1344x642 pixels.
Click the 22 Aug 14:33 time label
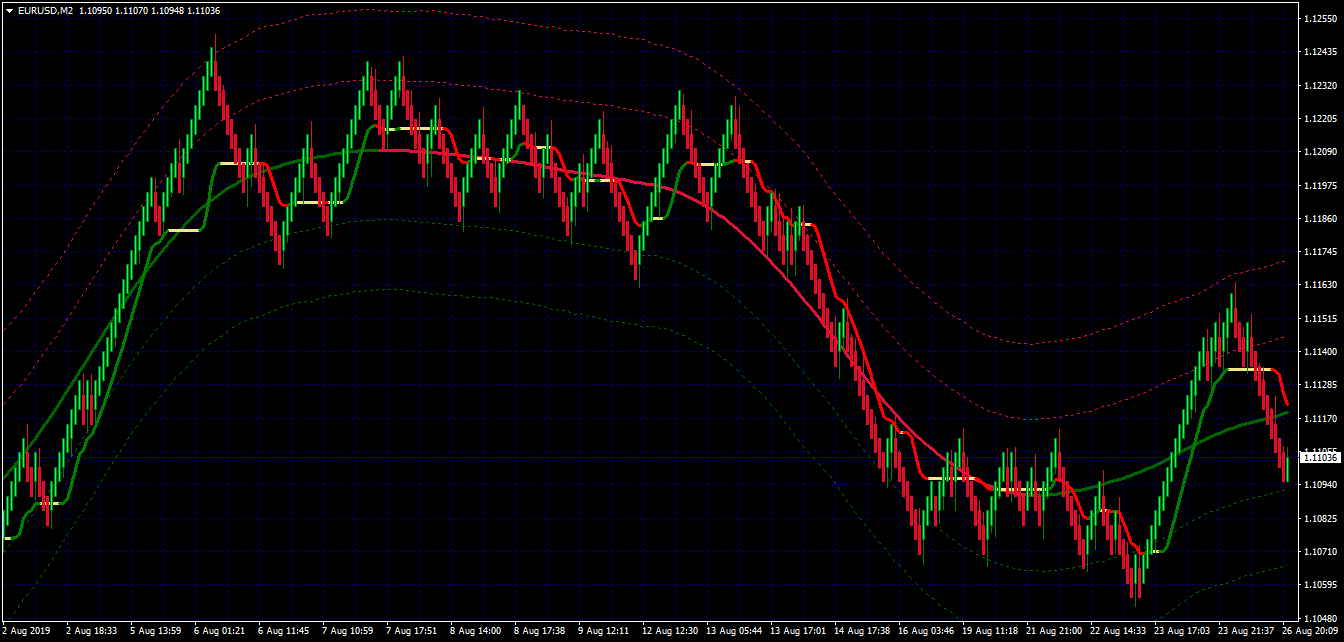(x=1118, y=632)
